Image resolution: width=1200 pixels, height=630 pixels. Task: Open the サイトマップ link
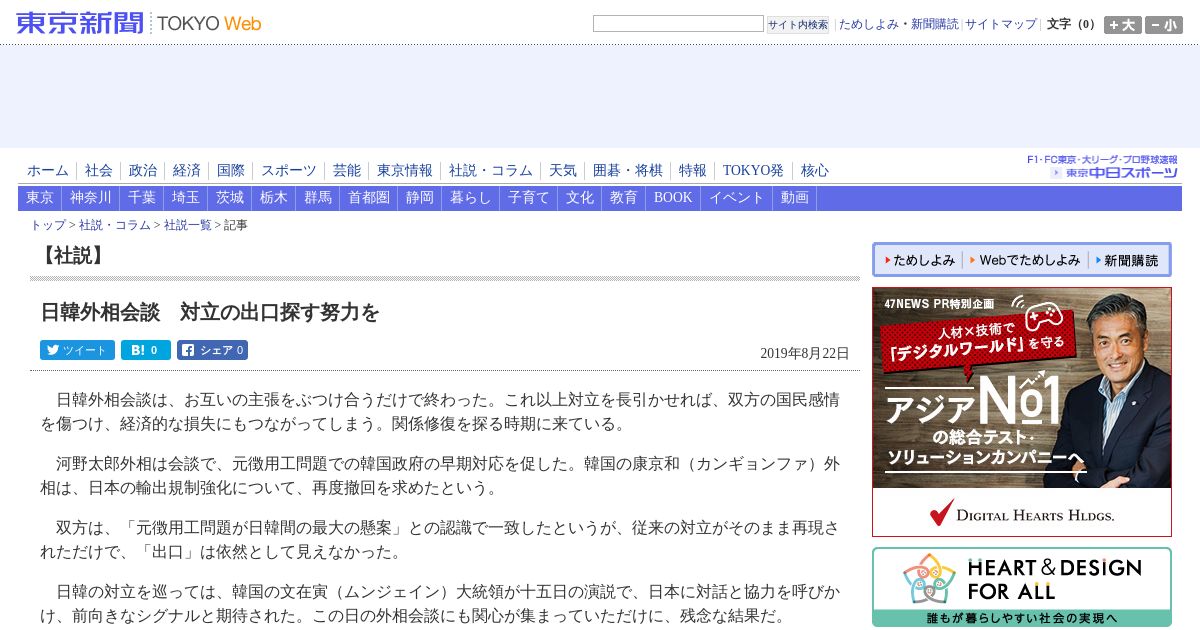1001,24
